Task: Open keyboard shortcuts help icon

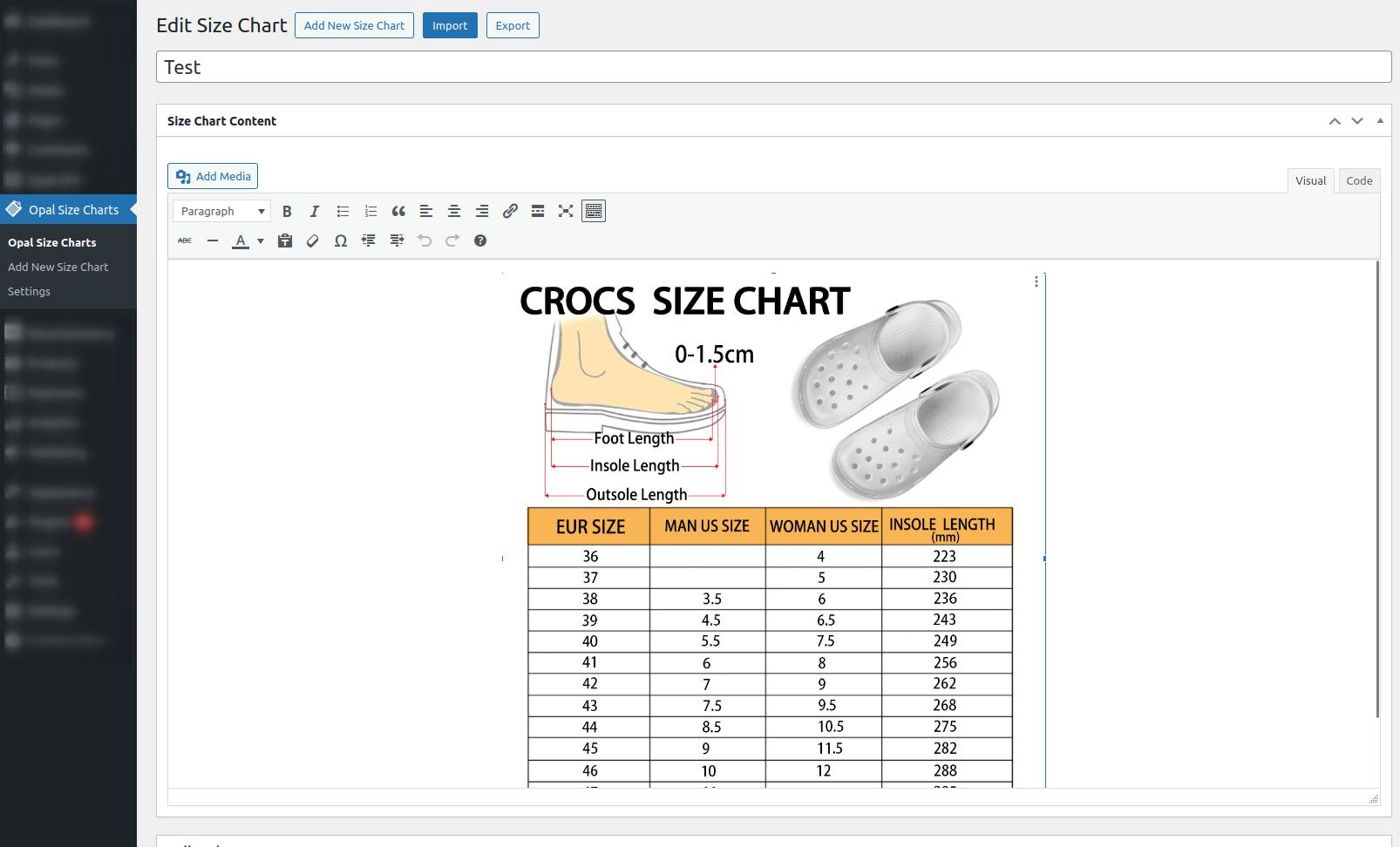Action: coord(480,241)
